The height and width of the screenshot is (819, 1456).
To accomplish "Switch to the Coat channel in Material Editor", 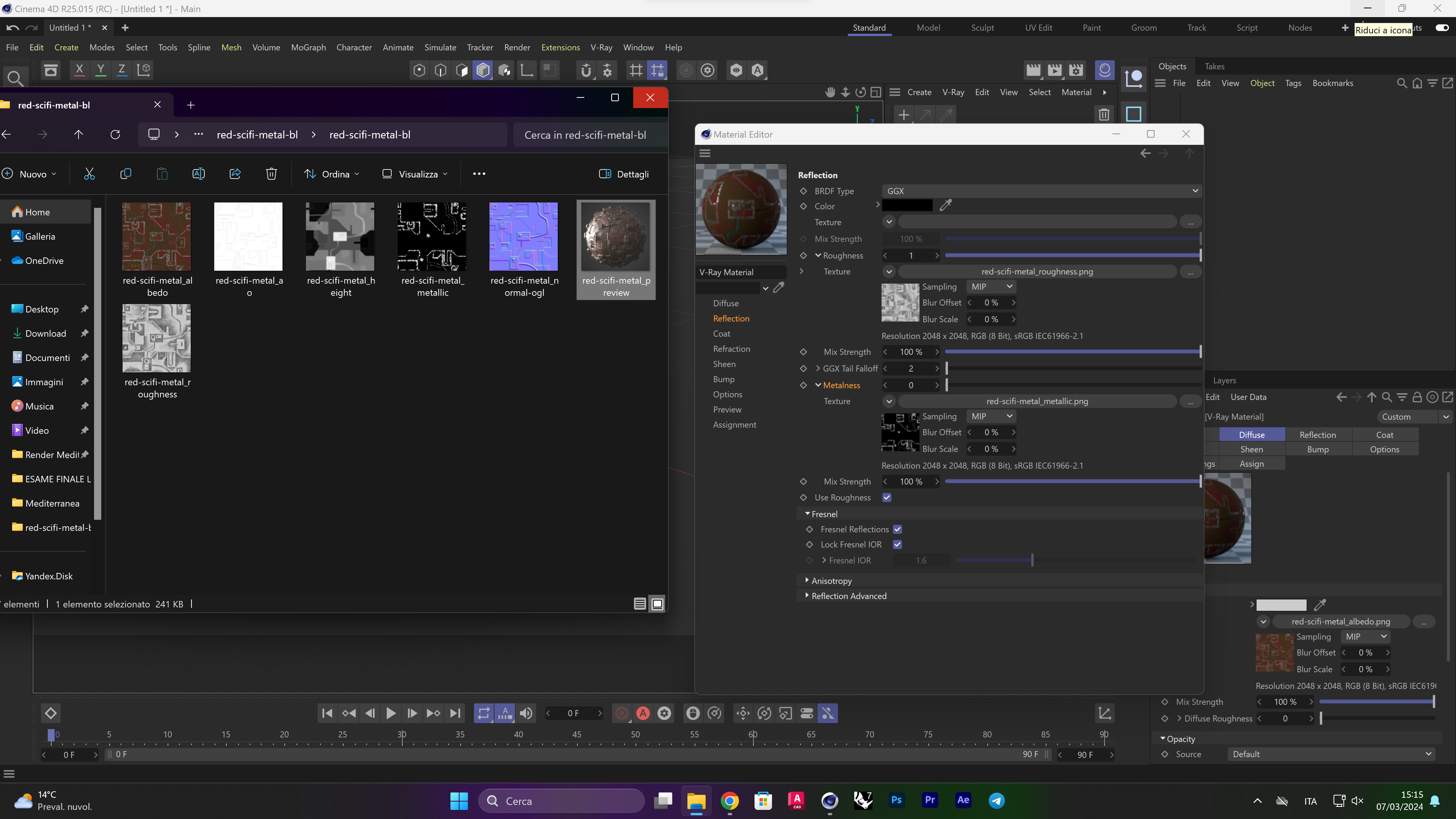I will click(721, 334).
